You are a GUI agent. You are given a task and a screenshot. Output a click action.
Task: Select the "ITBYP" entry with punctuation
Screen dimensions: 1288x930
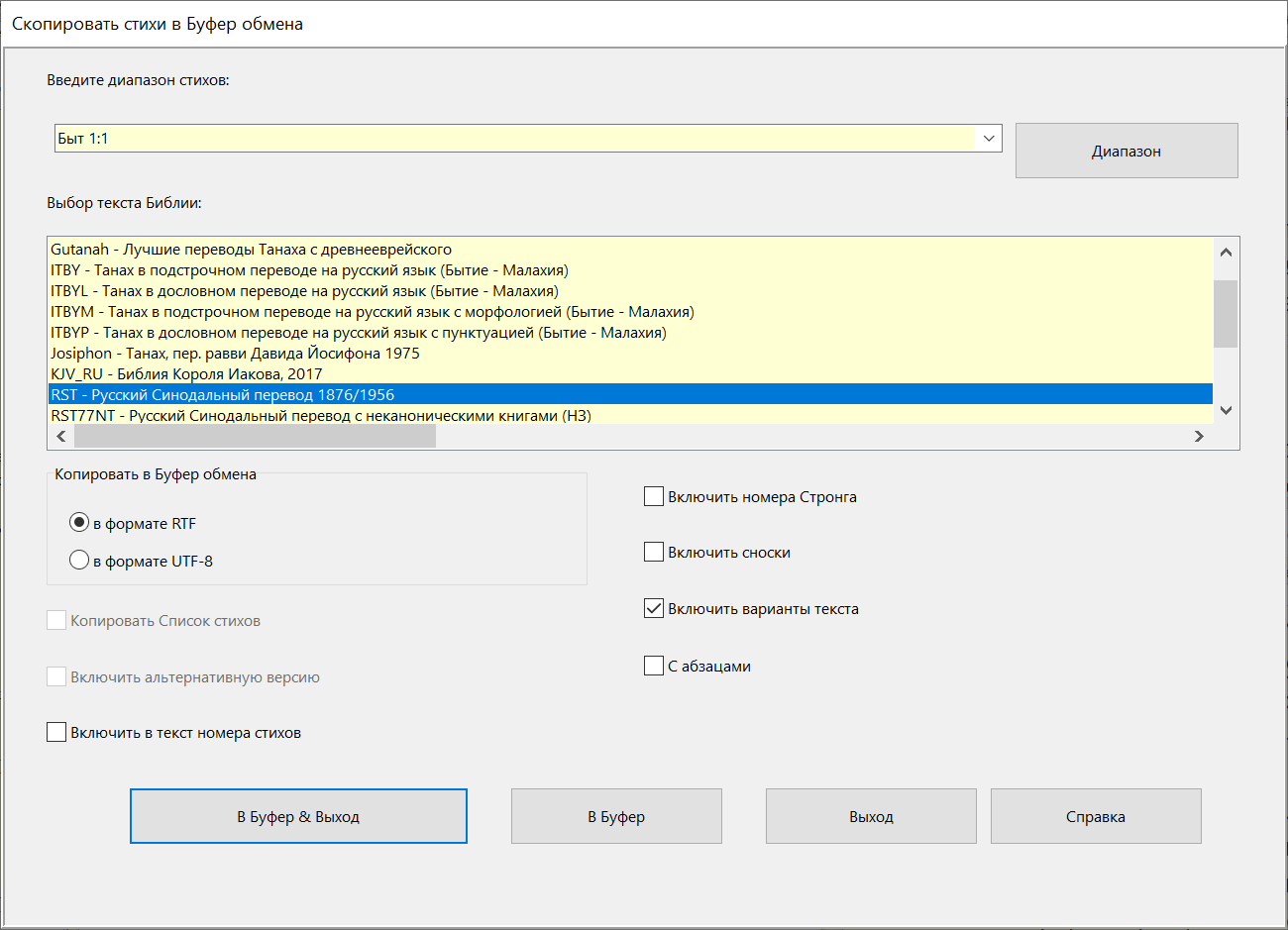click(x=631, y=332)
